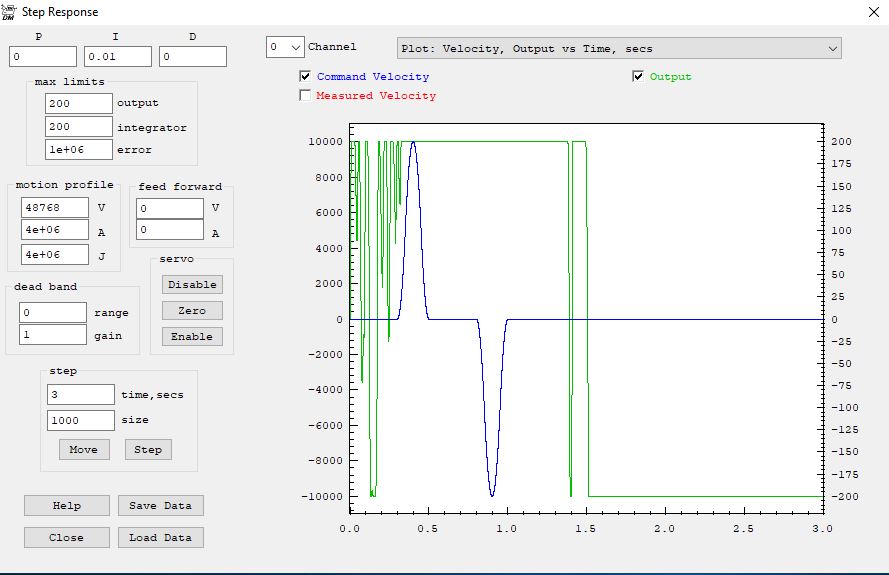Close the Step Response window

click(x=869, y=12)
